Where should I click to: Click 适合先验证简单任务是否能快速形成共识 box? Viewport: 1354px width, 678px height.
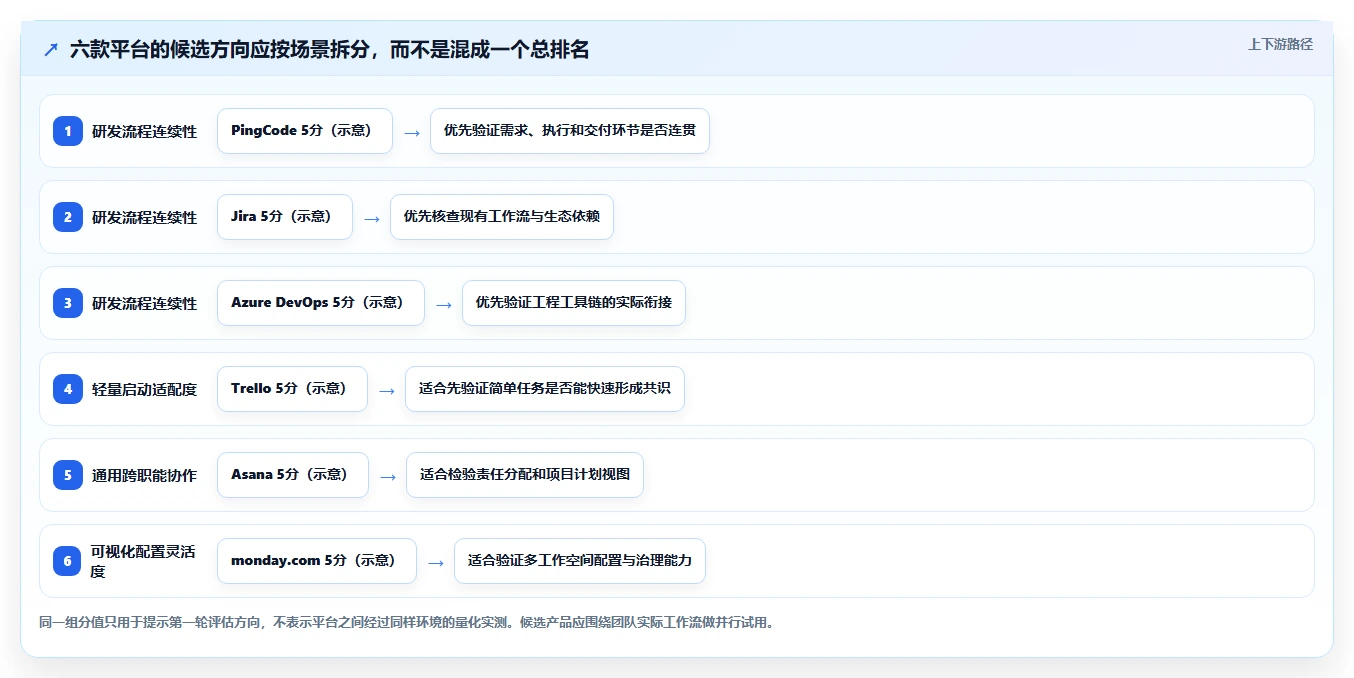click(545, 389)
